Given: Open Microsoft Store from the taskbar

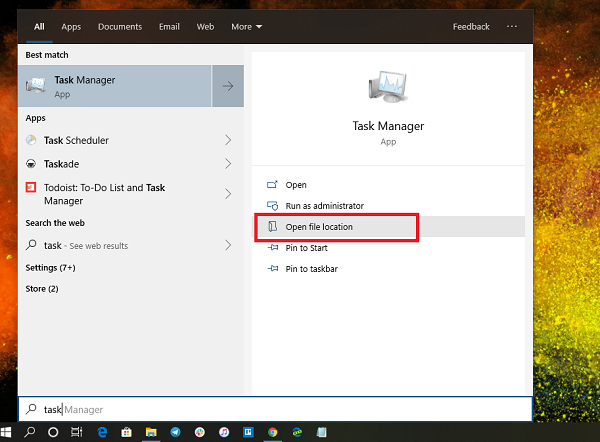Looking at the screenshot, I should (x=126, y=432).
